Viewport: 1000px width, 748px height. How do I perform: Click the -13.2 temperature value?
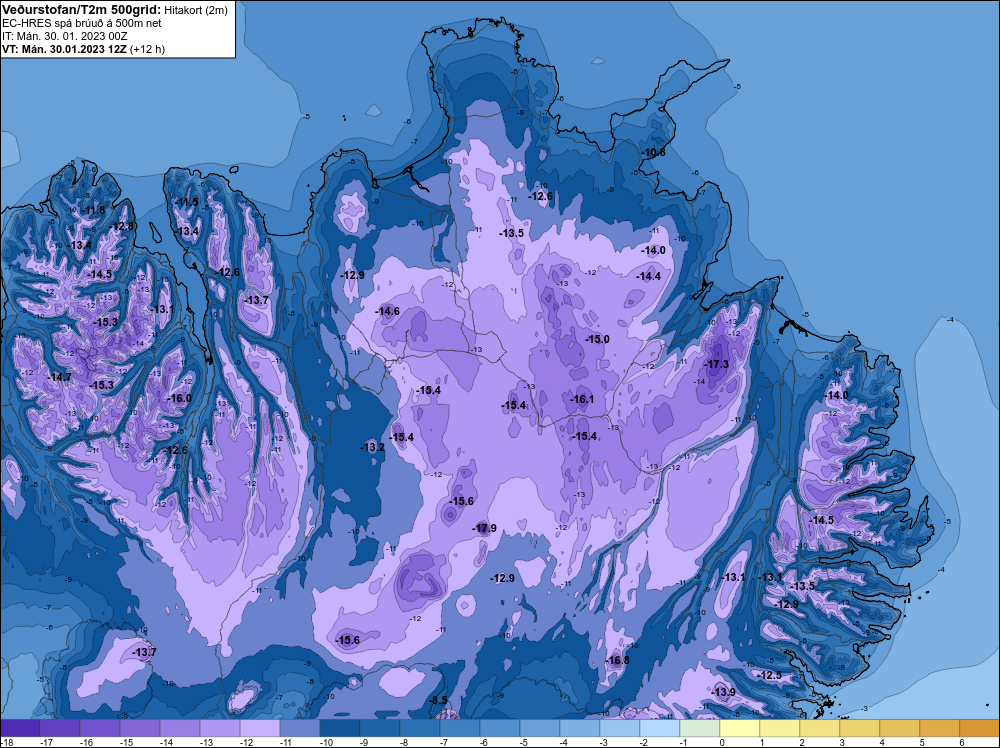[372, 447]
